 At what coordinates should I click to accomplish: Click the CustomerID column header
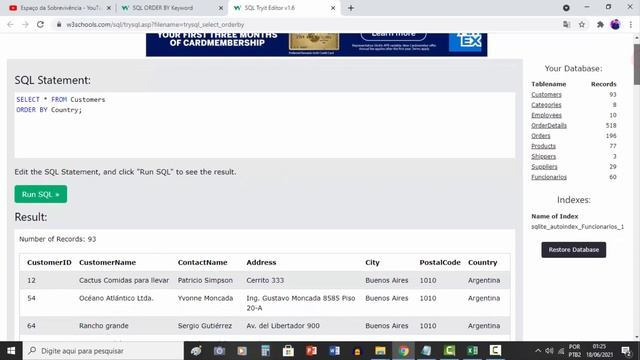pos(49,262)
